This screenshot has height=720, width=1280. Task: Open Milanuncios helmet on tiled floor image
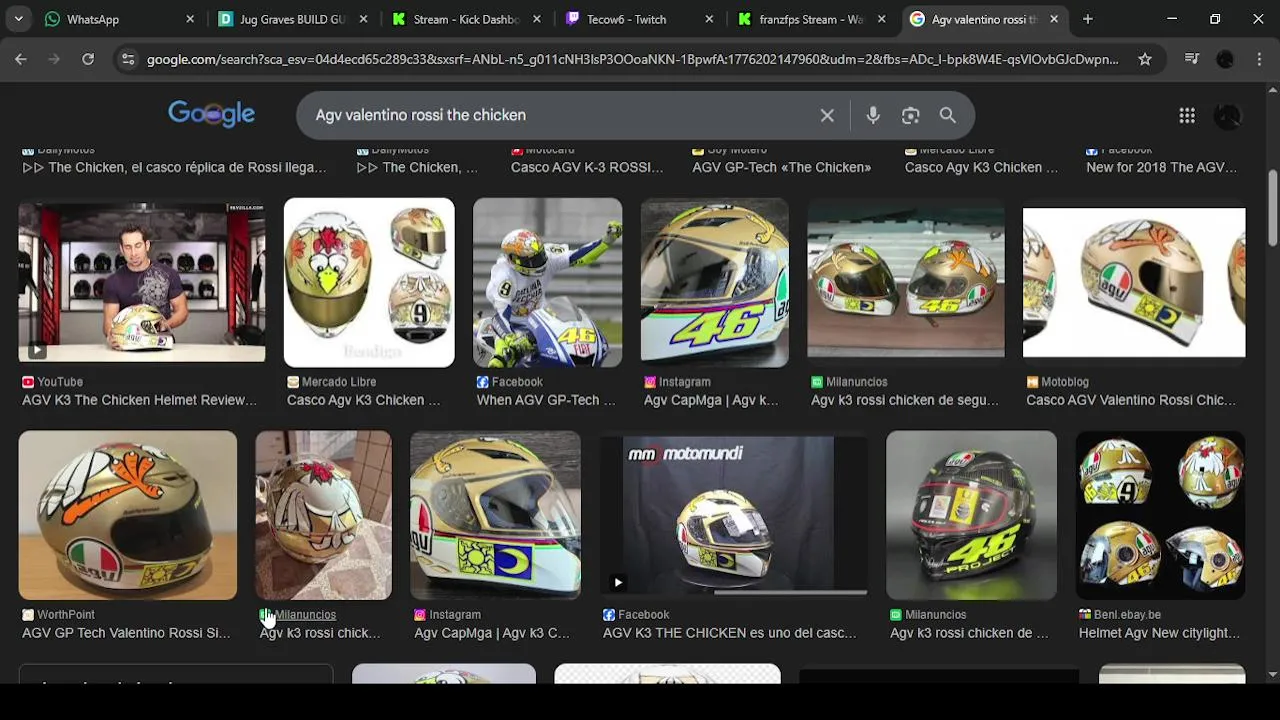click(x=323, y=516)
